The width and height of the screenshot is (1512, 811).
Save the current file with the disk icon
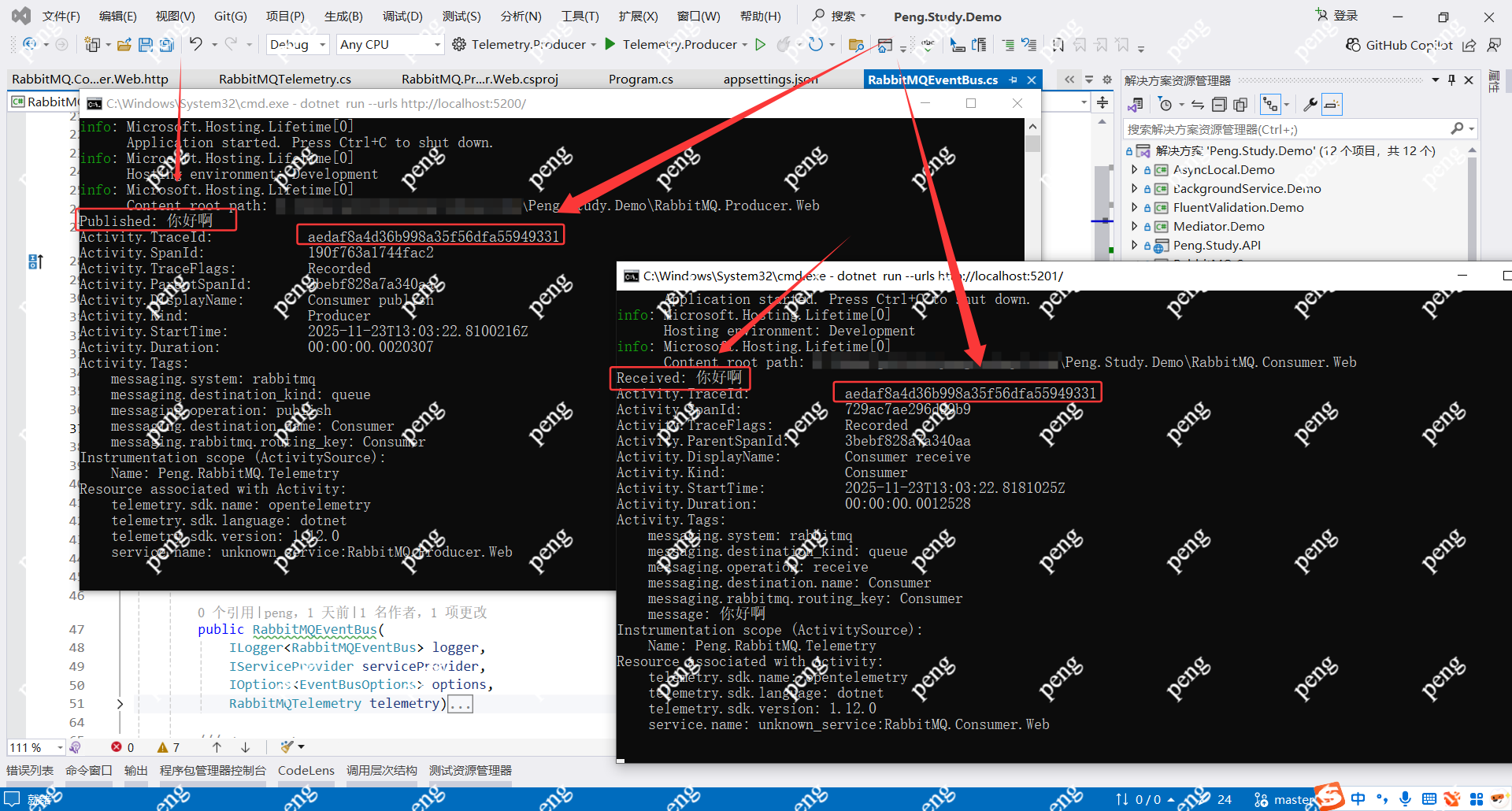(146, 45)
